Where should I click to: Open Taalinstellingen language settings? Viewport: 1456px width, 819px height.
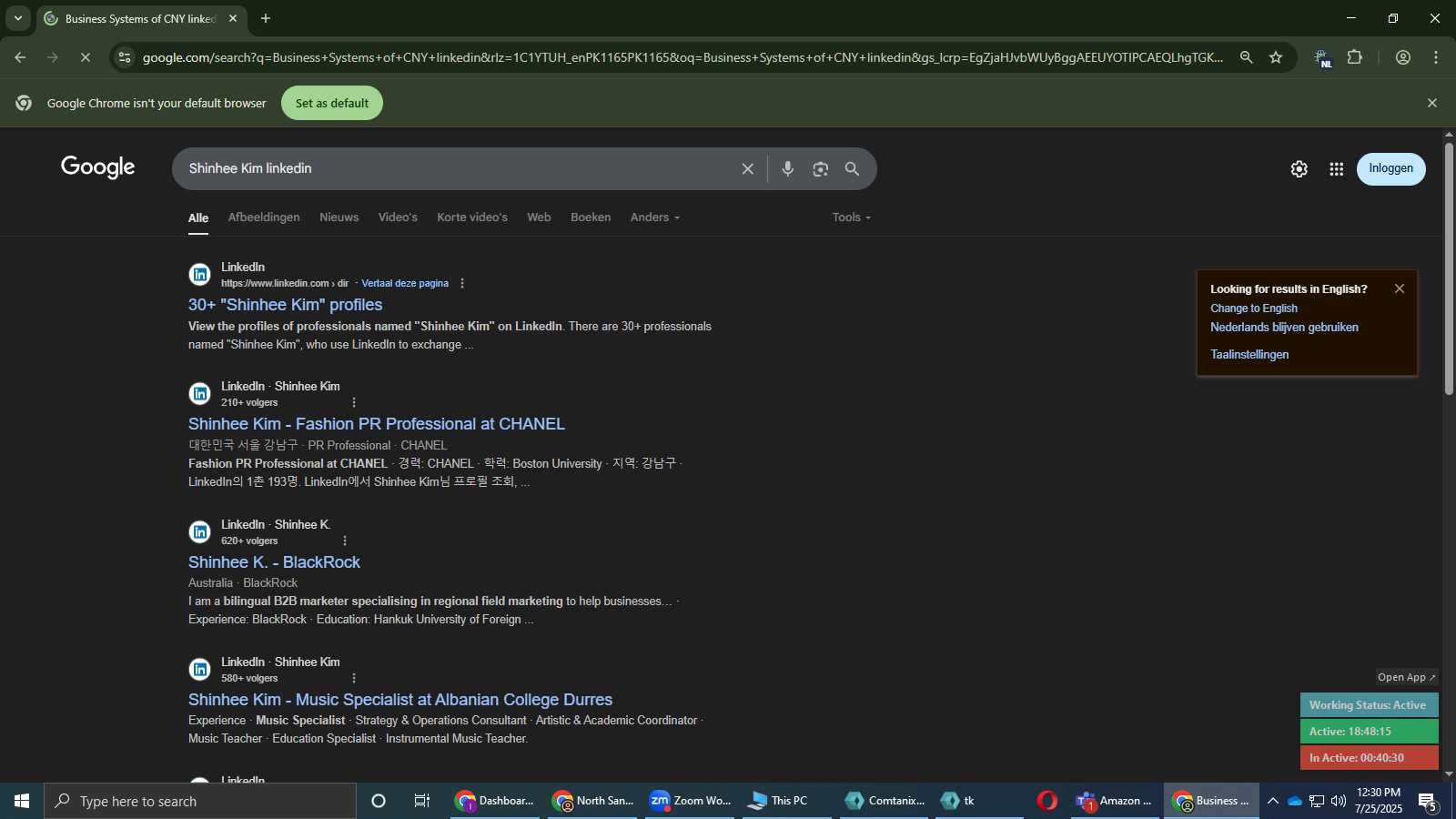[x=1249, y=355]
